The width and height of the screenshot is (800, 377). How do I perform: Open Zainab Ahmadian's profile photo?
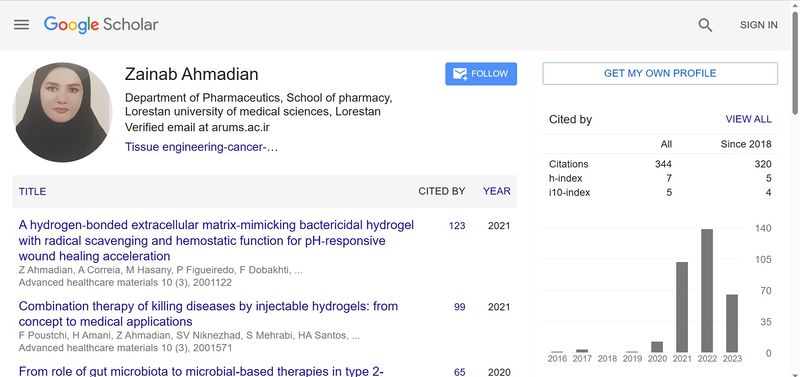click(x=62, y=112)
